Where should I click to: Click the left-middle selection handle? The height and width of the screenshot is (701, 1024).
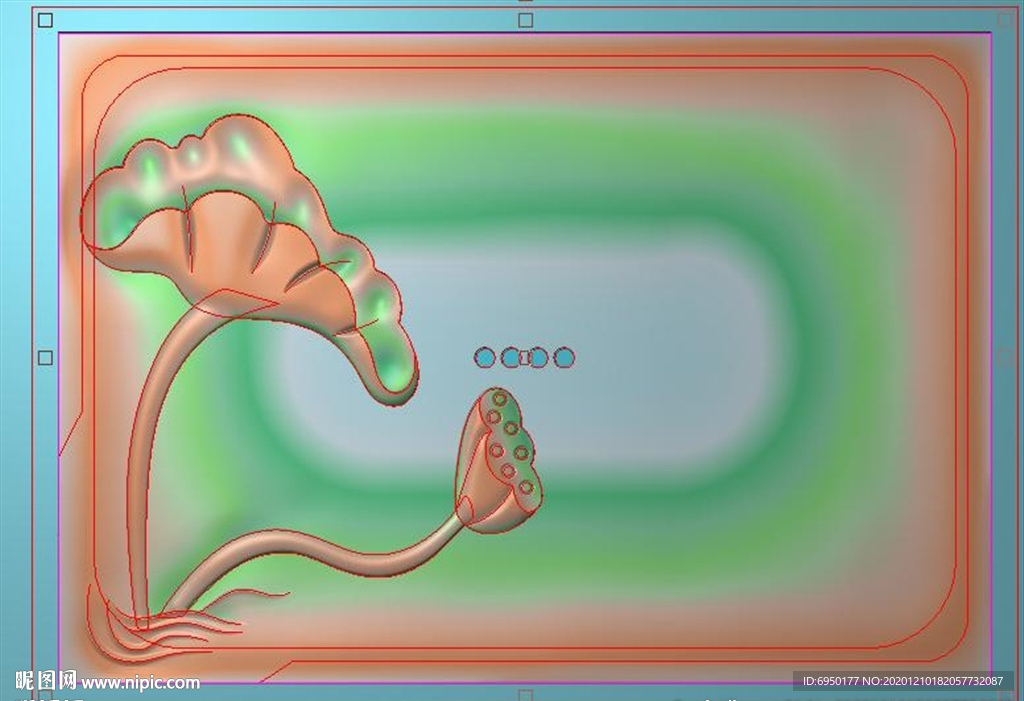click(45, 358)
